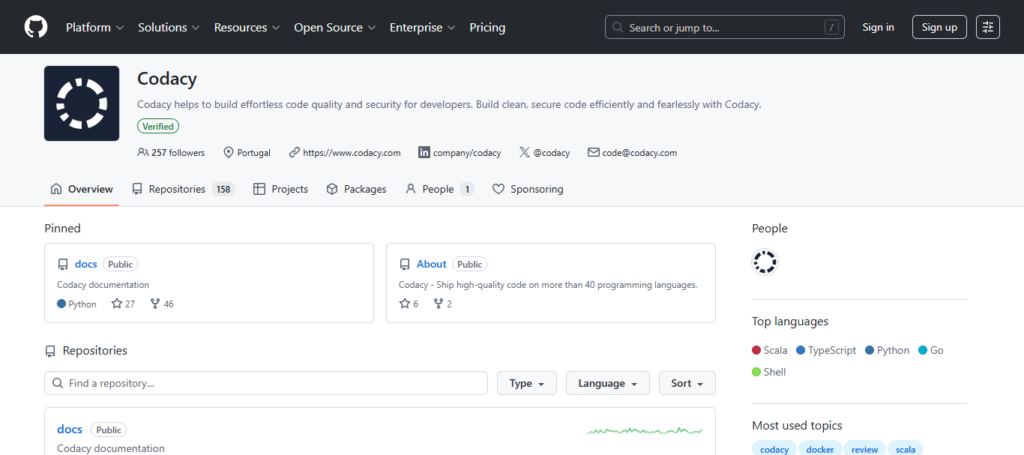Open the @codacy profile link
The height and width of the screenshot is (455, 1024).
click(x=552, y=153)
